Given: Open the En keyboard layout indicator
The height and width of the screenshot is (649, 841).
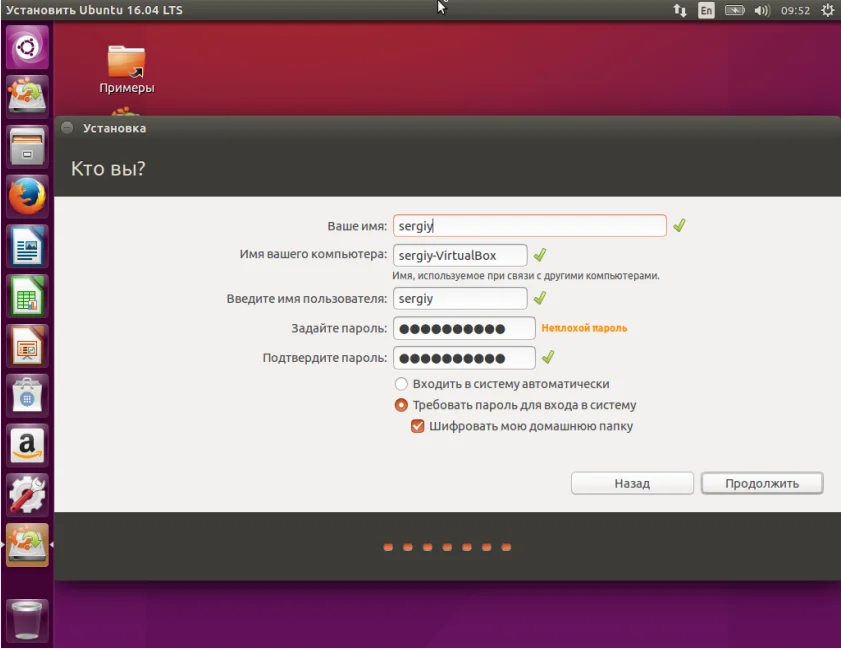Looking at the screenshot, I should click(706, 10).
